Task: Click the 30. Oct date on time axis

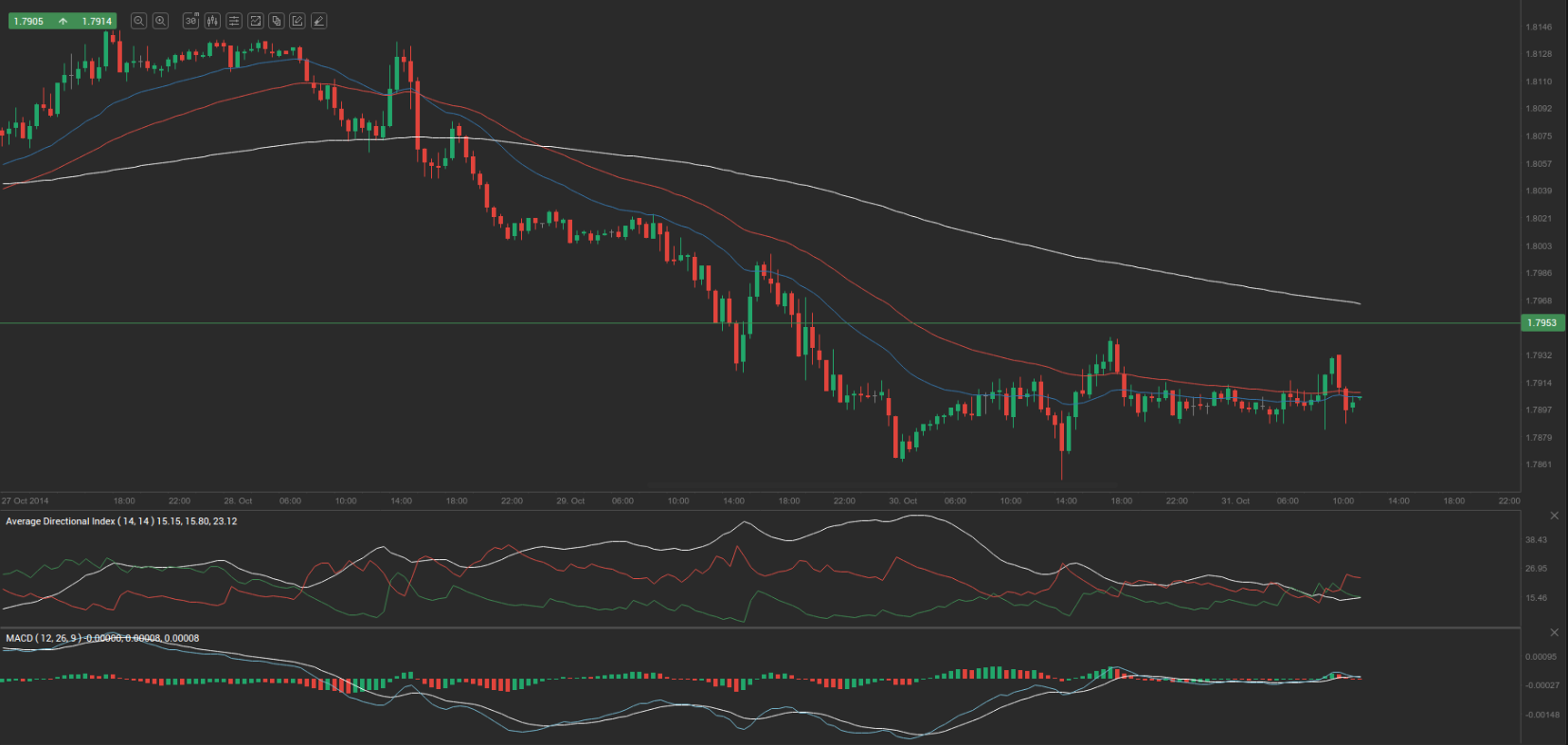Action: coord(903,500)
